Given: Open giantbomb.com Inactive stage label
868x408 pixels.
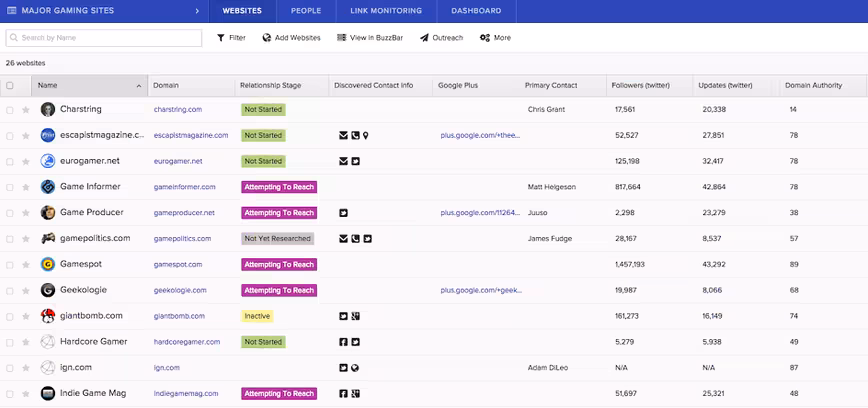Looking at the screenshot, I should click(x=257, y=316).
